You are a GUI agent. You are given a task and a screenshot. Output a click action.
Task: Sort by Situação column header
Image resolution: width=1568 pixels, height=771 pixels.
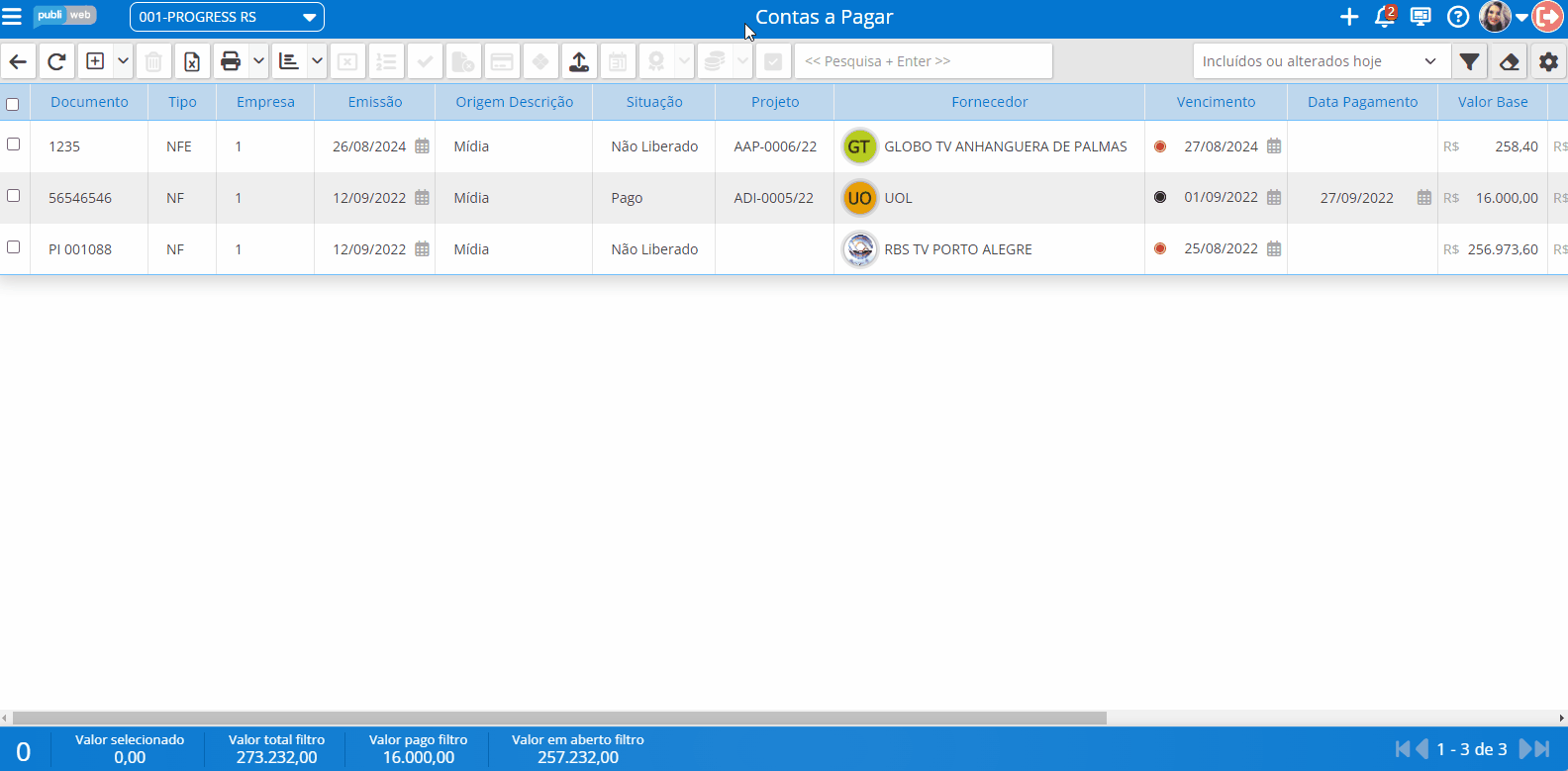point(654,102)
